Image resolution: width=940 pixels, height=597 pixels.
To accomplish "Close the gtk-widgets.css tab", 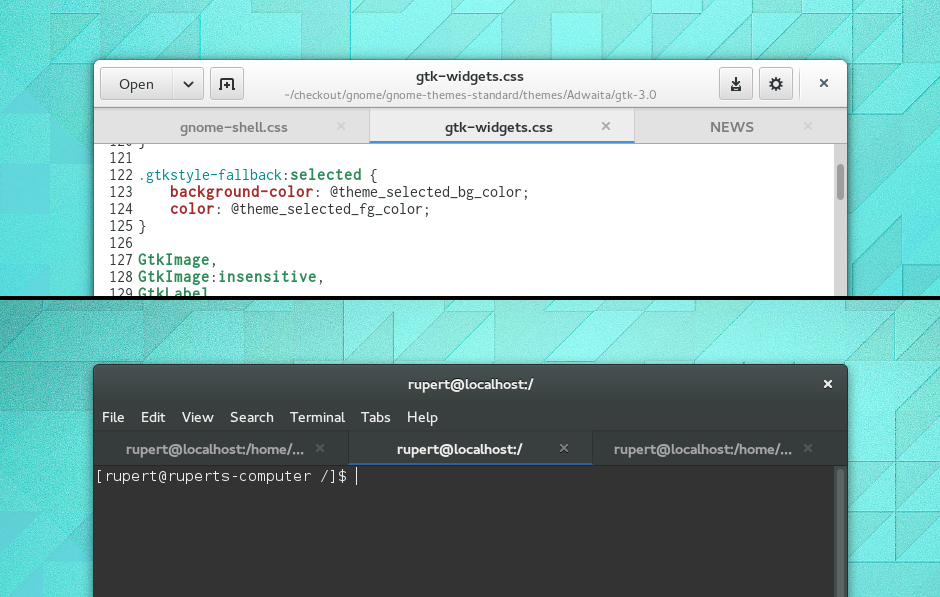I will 605,126.
